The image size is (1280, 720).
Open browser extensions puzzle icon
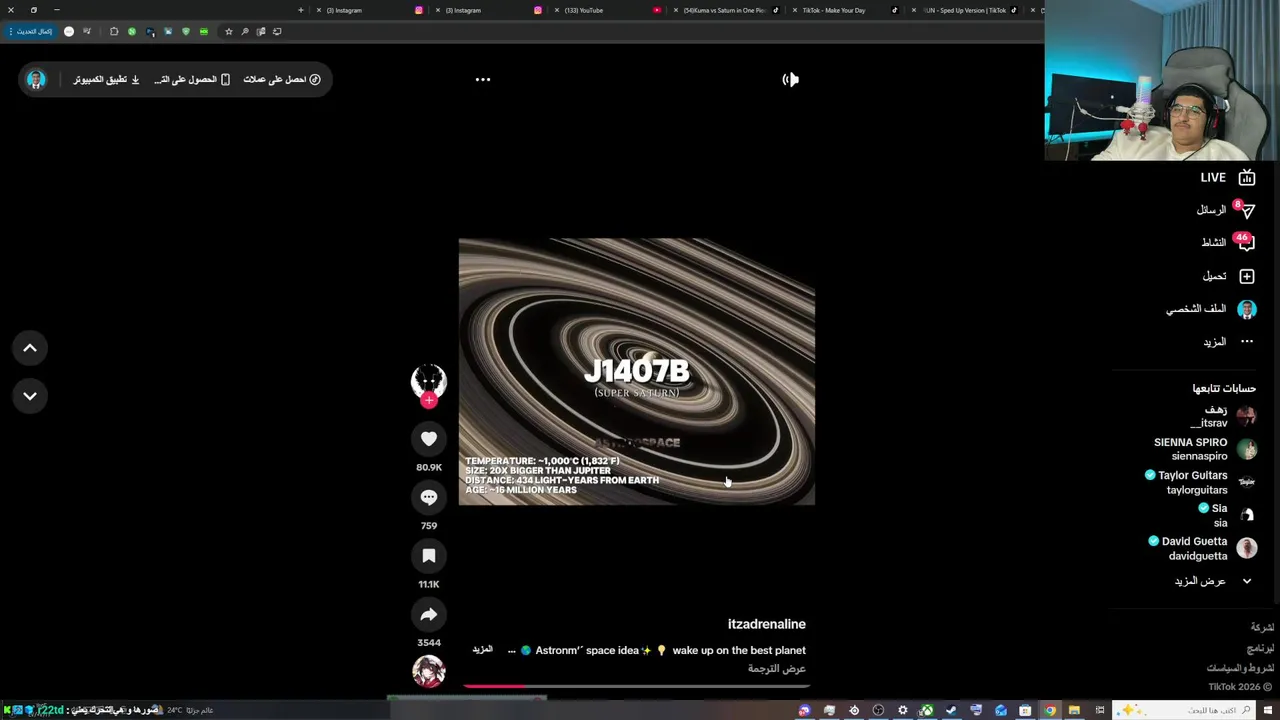coord(114,31)
